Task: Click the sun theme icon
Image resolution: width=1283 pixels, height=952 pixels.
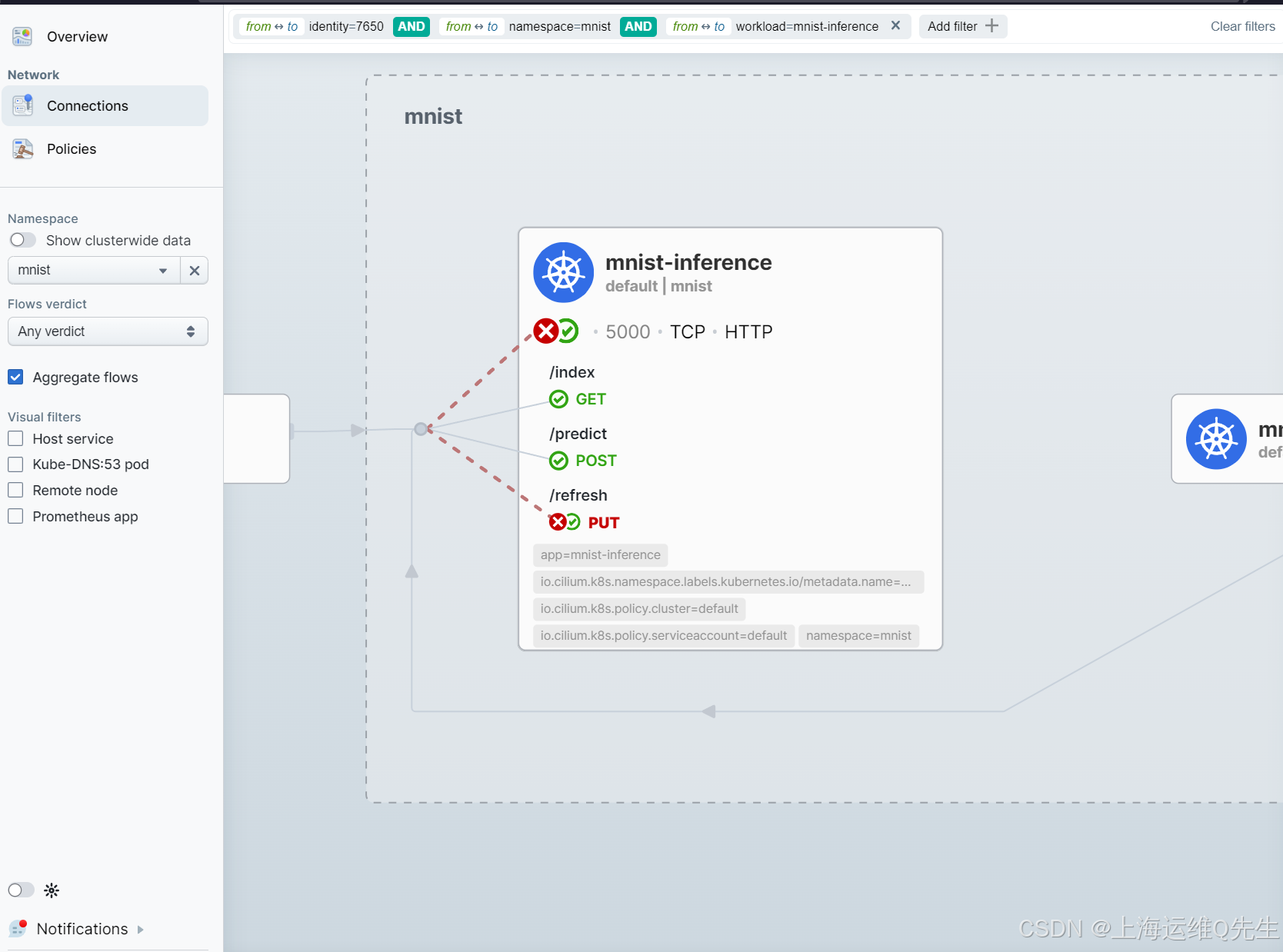Action: 52,890
